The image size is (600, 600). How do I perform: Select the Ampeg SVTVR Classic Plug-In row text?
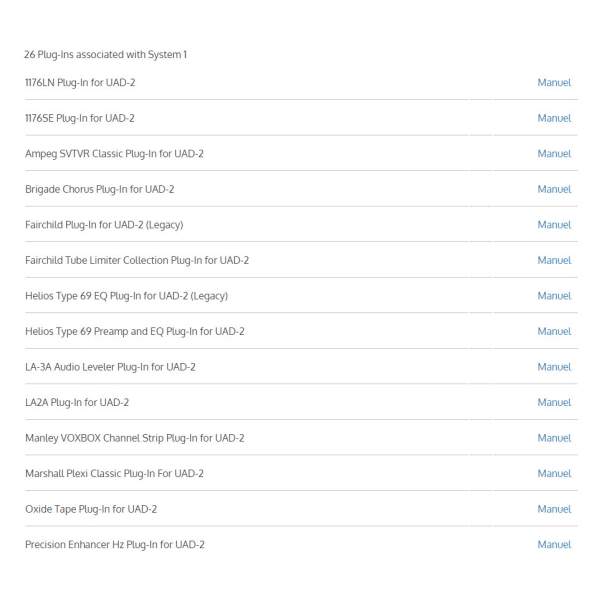pyautogui.click(x=114, y=154)
